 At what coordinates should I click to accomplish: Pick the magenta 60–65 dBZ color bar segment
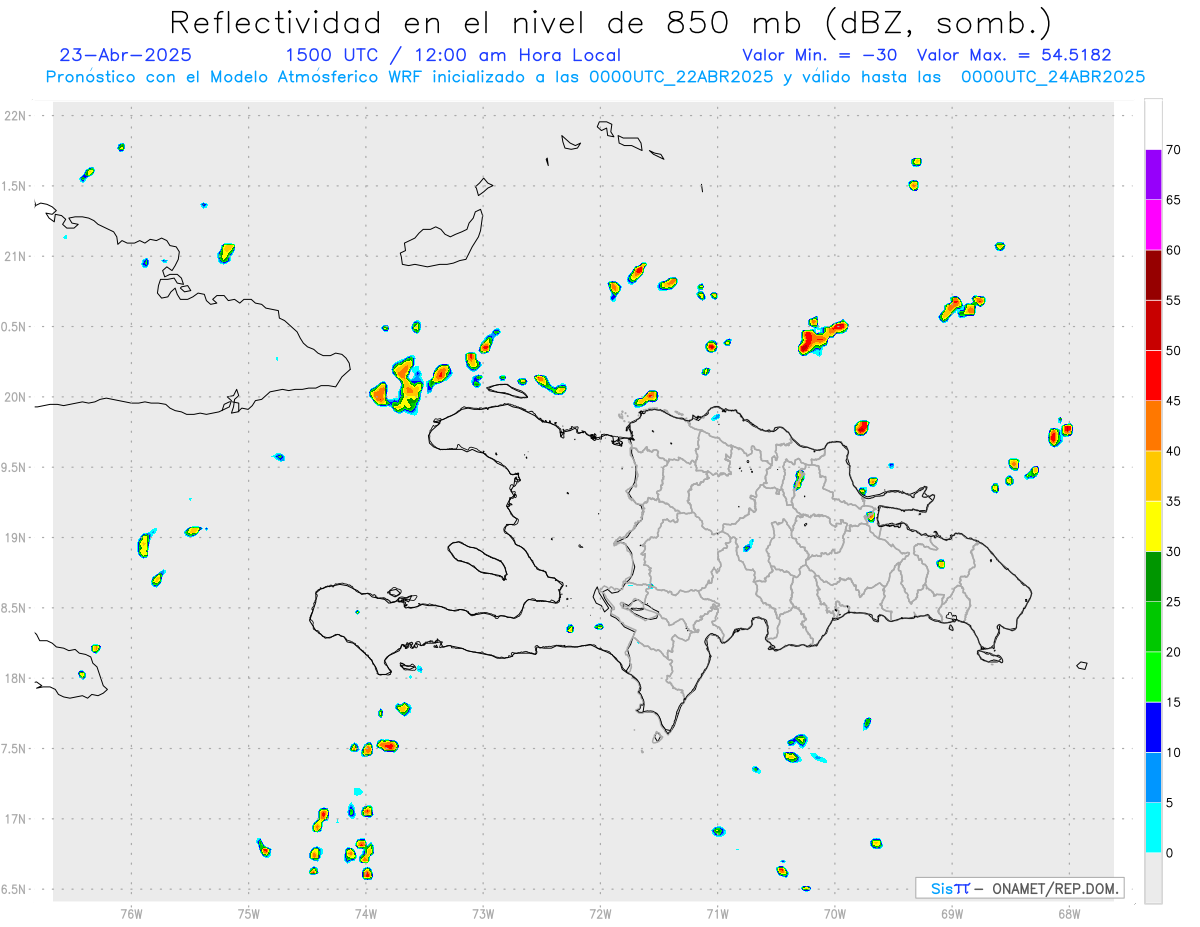point(1153,224)
